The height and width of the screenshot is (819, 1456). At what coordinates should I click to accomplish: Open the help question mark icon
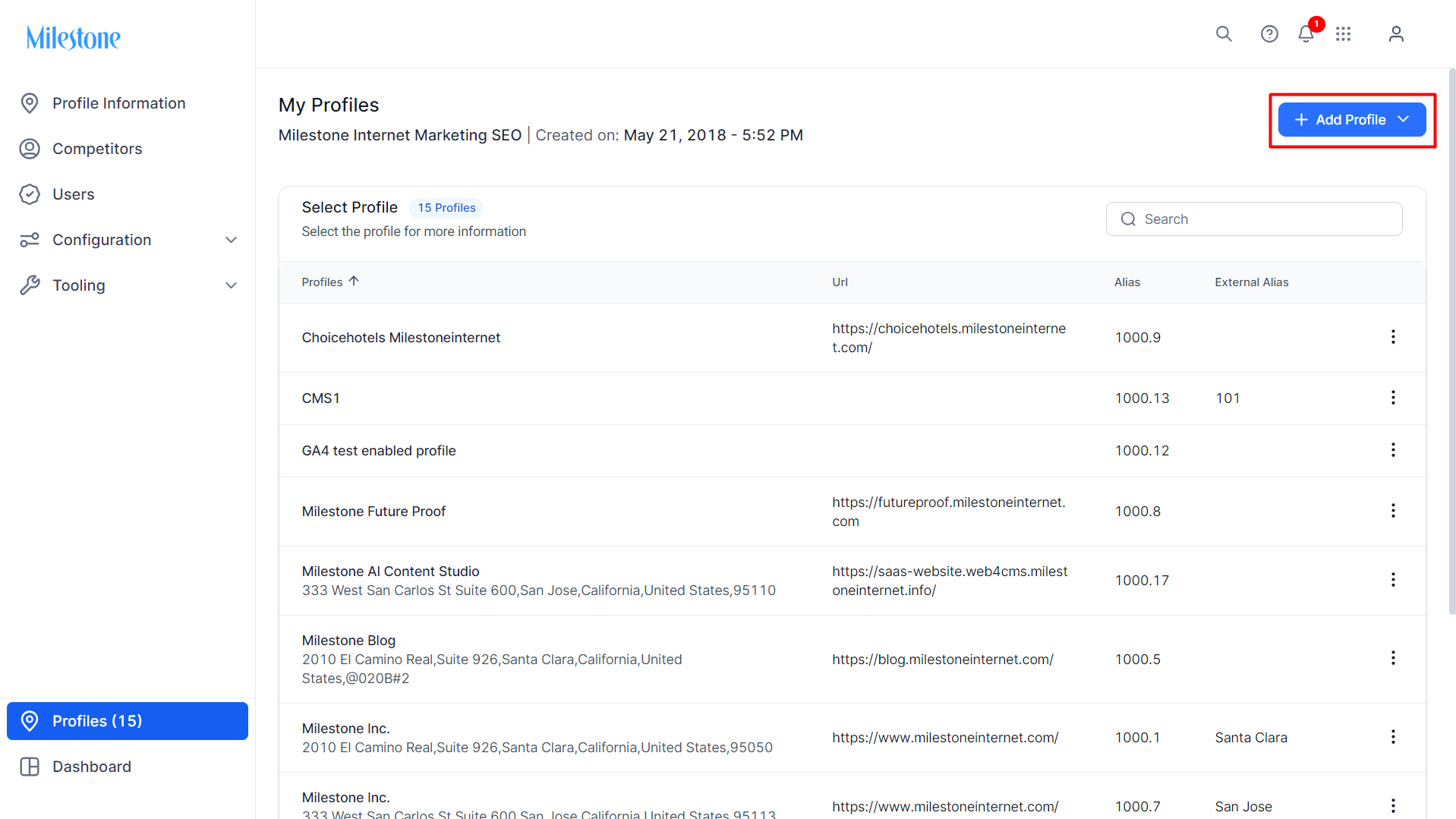click(1269, 33)
